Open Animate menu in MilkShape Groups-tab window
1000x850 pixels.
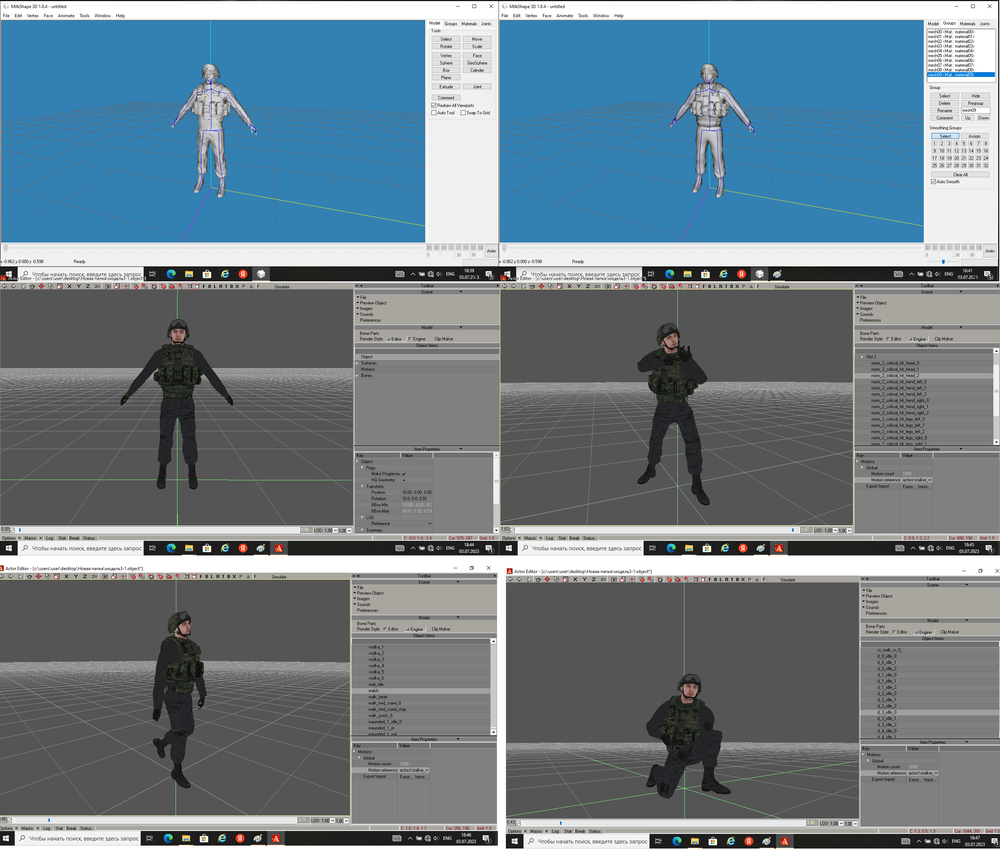tap(564, 15)
